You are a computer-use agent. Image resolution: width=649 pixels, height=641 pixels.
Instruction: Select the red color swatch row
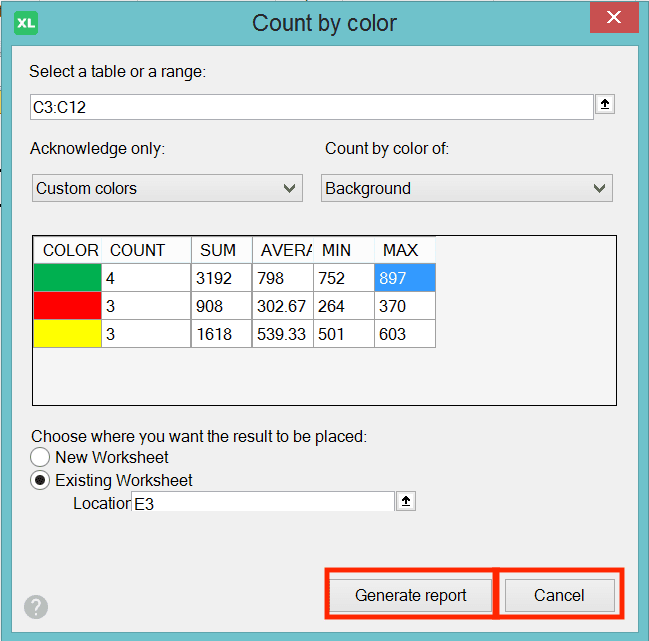pos(67,305)
